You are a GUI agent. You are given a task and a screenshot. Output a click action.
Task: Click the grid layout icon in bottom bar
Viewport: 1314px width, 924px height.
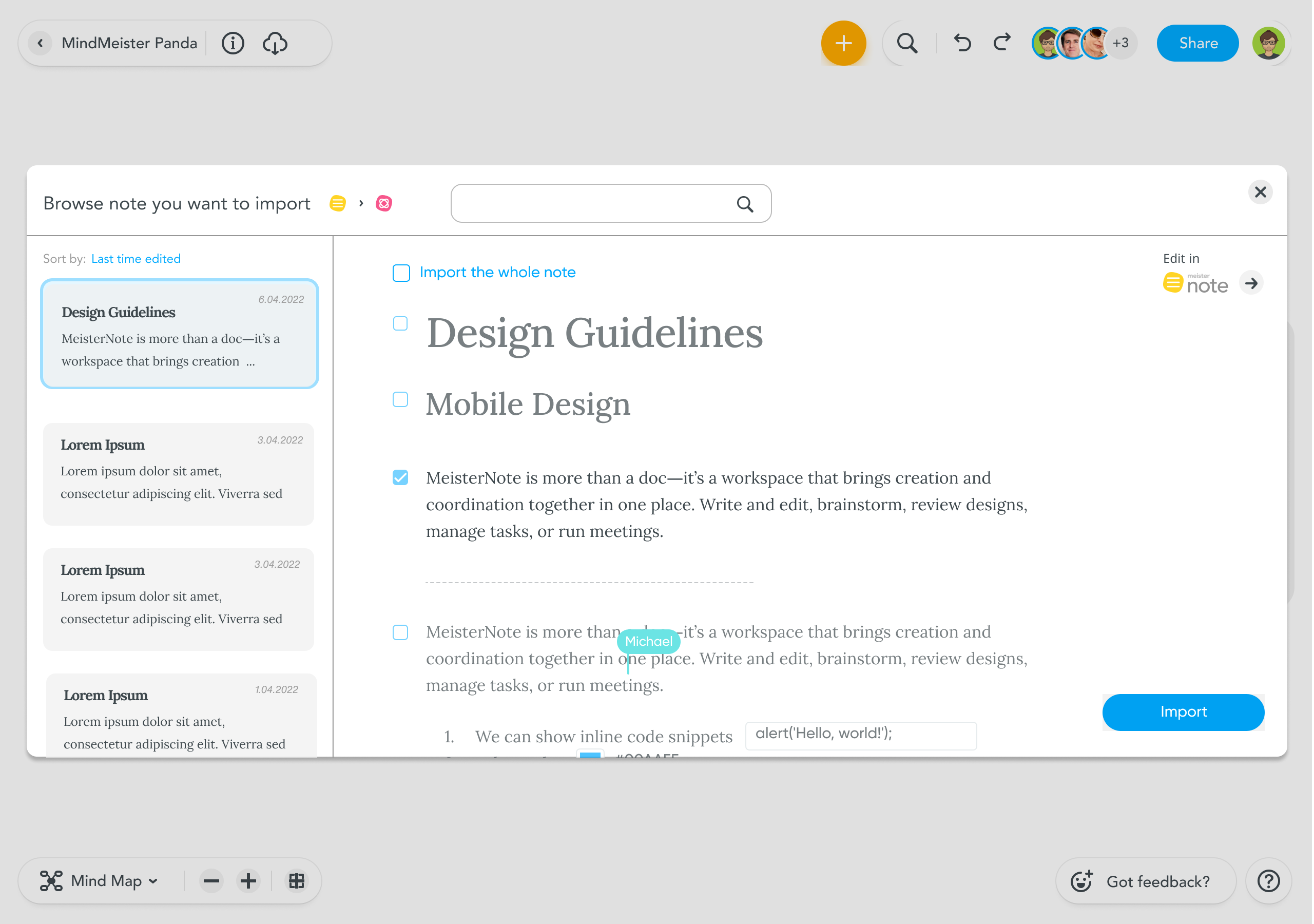tap(297, 880)
